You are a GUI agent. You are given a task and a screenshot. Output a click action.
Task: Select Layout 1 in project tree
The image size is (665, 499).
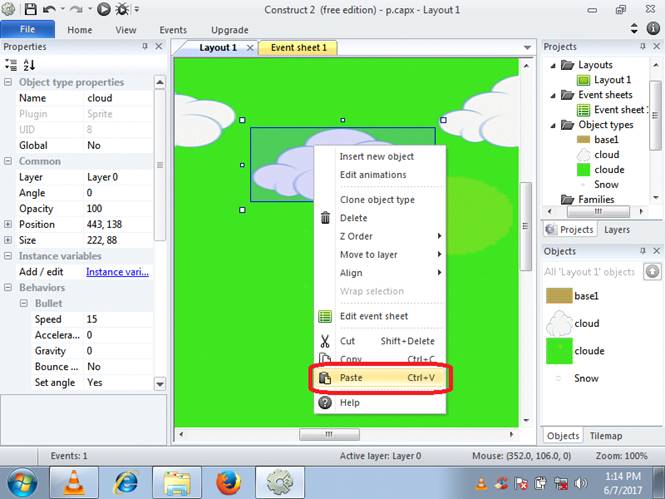coord(604,80)
